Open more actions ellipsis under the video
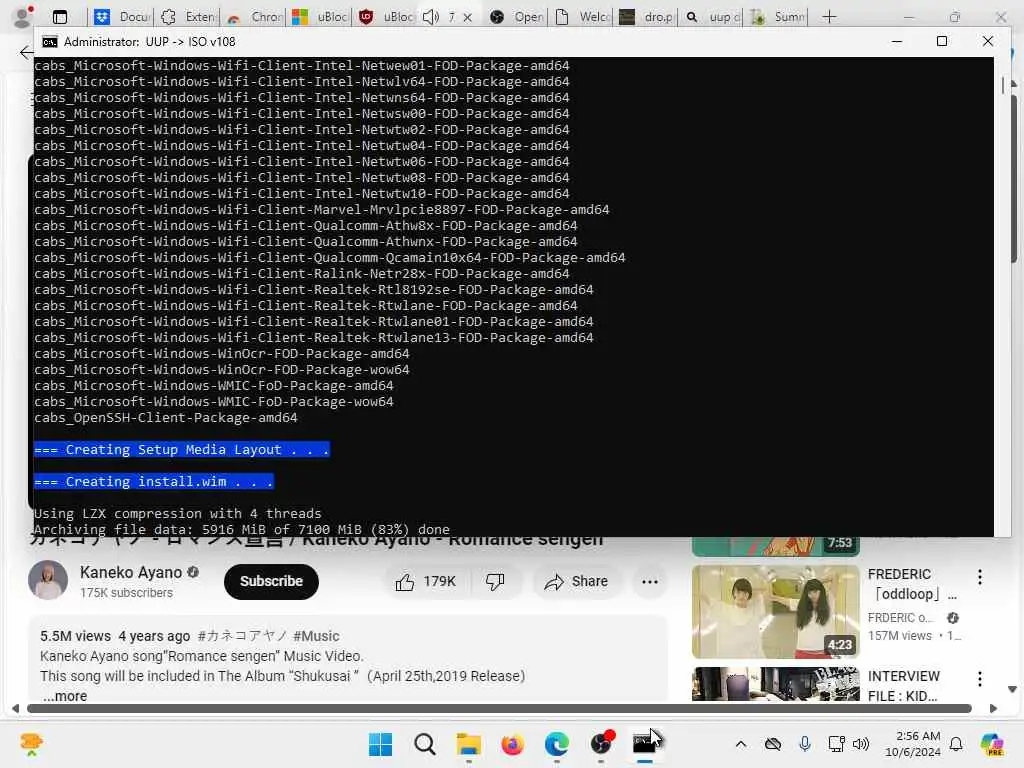This screenshot has width=1024, height=768. point(650,581)
